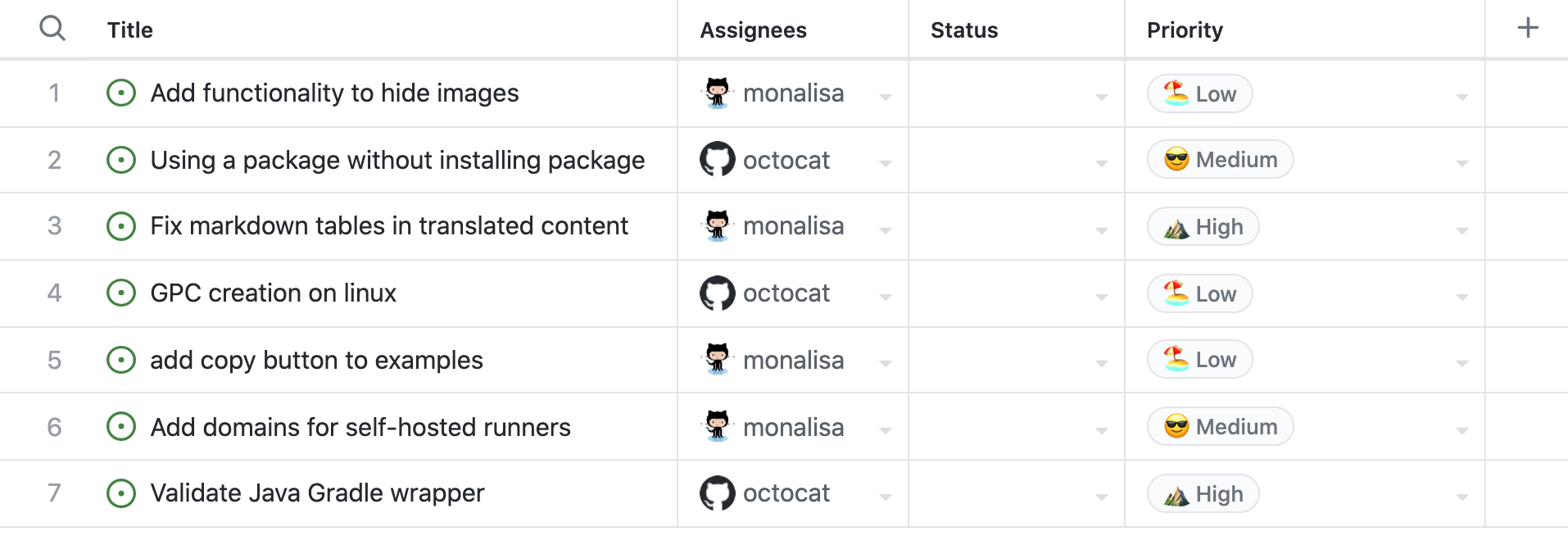Open the search icon in the table header
The height and width of the screenshot is (536, 1568).
click(x=52, y=27)
